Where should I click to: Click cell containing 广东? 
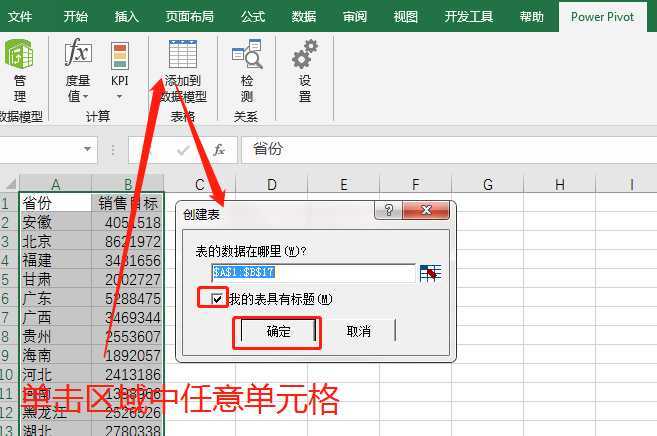click(55, 298)
